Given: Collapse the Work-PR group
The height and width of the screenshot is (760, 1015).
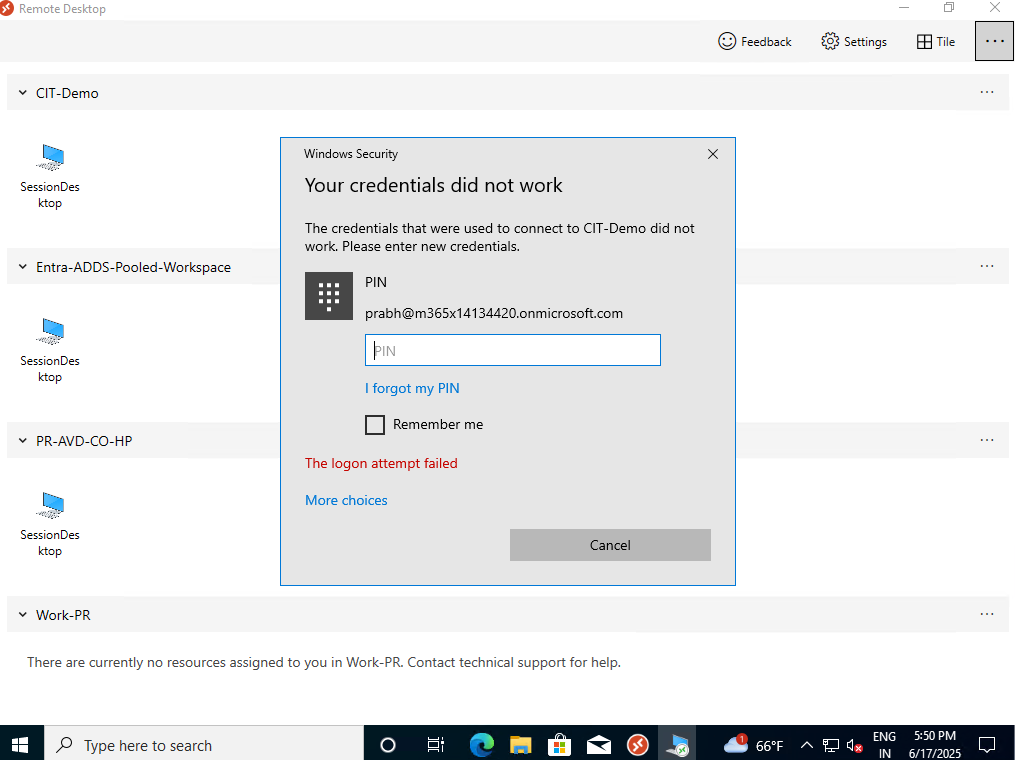Looking at the screenshot, I should tap(23, 615).
